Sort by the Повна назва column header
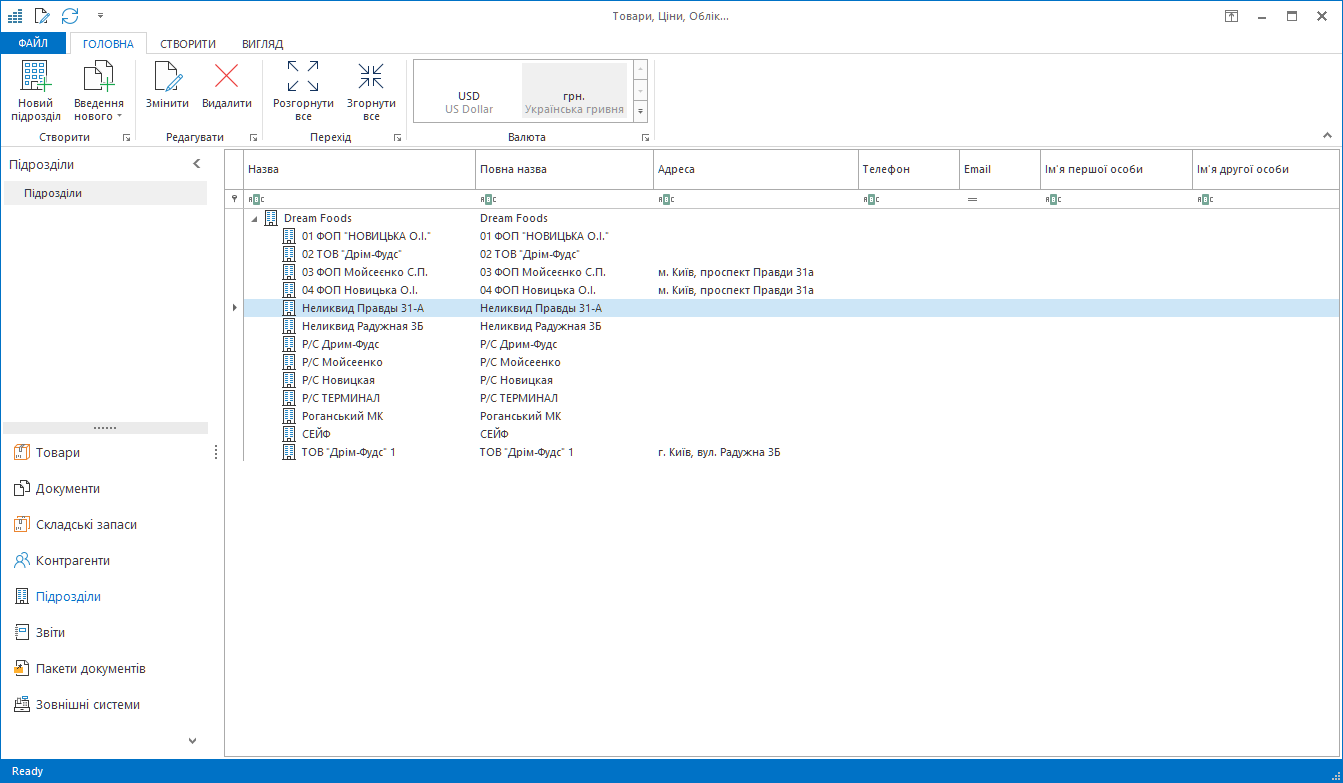The width and height of the screenshot is (1343, 783). point(564,170)
